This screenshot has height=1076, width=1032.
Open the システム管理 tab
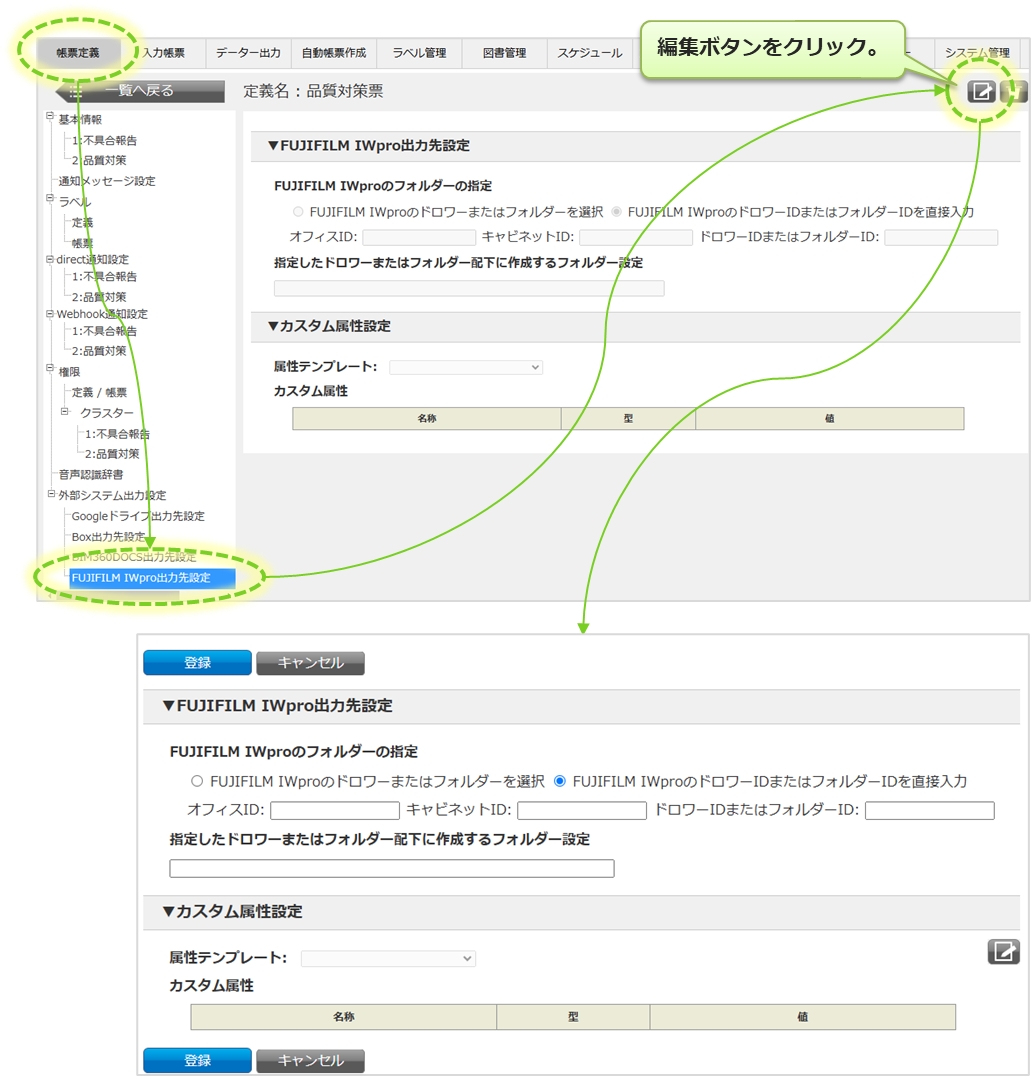pos(977,53)
